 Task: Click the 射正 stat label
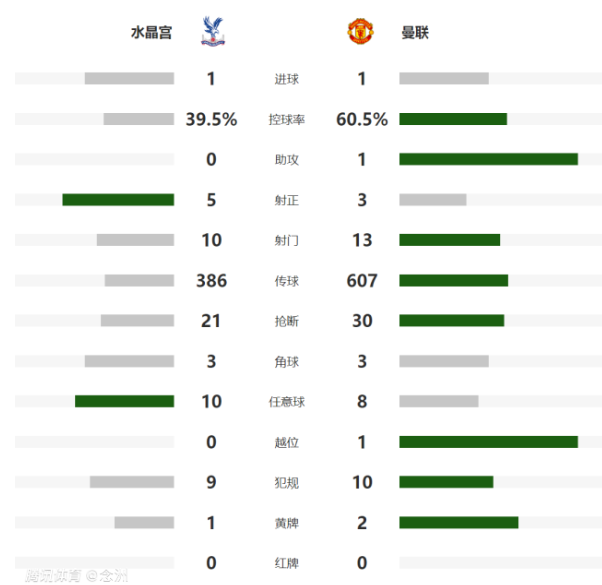pyautogui.click(x=286, y=200)
